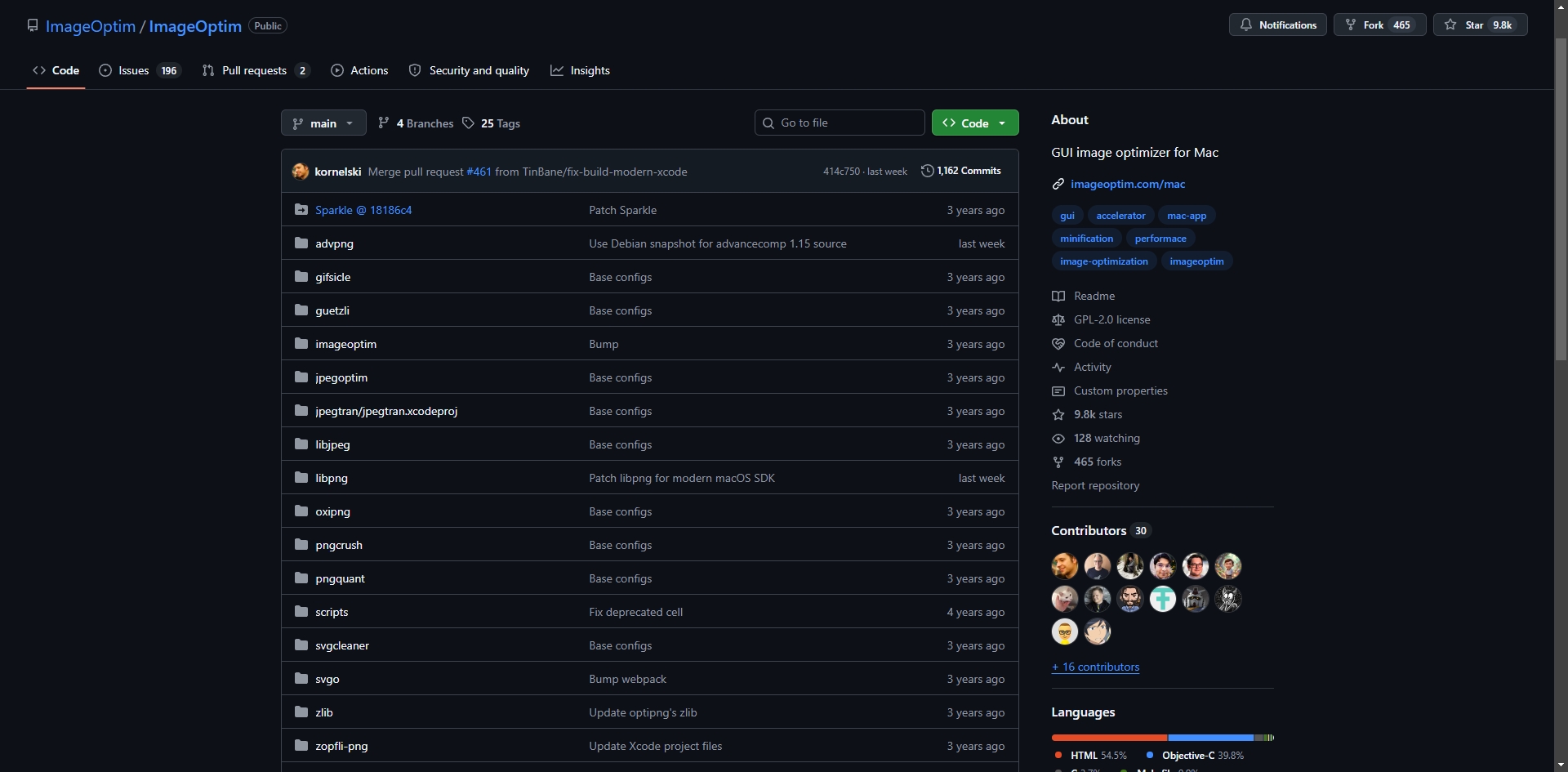
Task: Click the Notifications button
Action: coord(1278,25)
